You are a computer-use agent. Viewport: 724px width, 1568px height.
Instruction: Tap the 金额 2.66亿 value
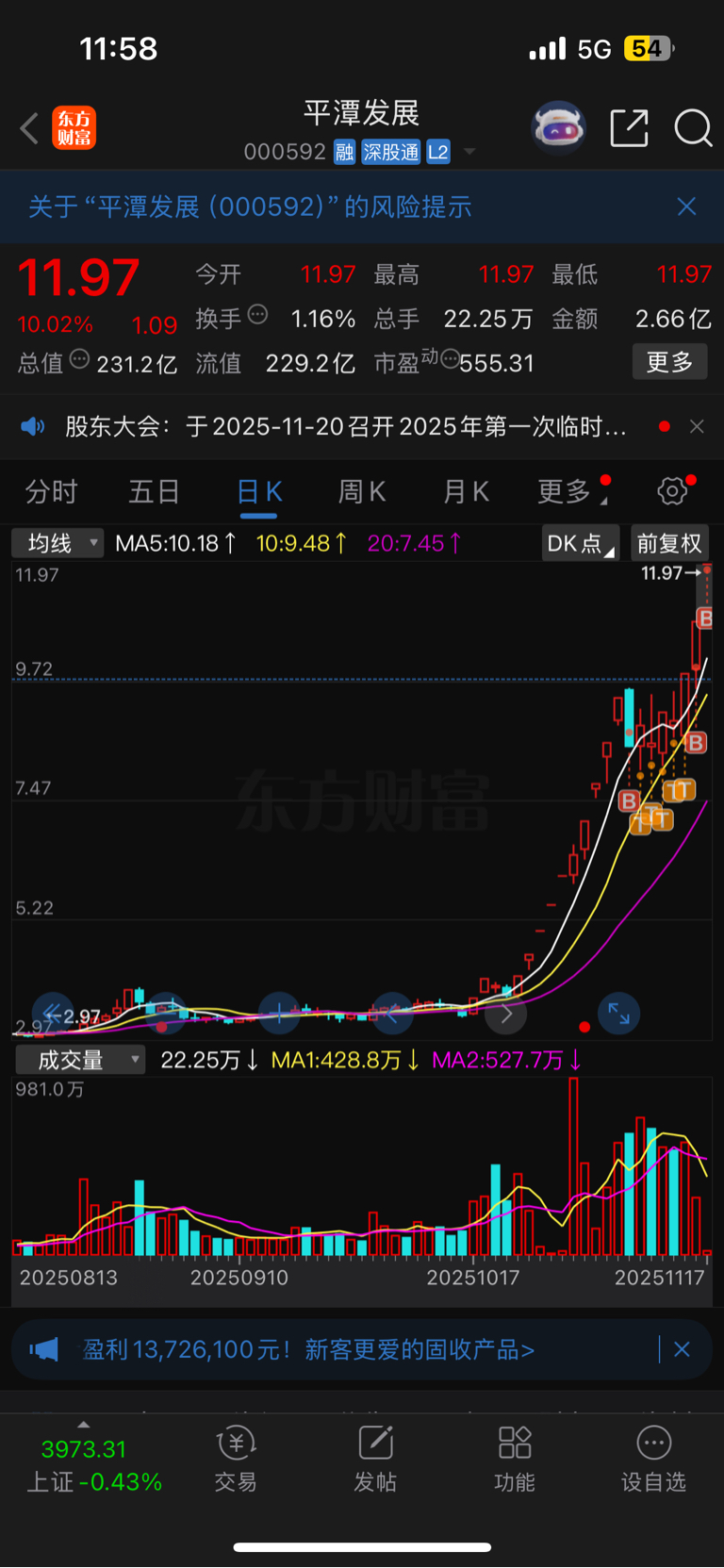click(673, 319)
